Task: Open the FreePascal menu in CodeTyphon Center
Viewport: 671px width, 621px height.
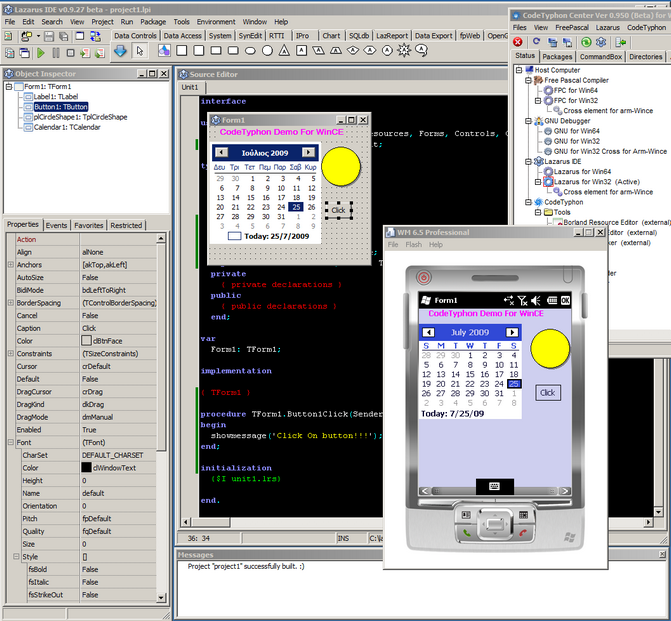Action: point(572,27)
